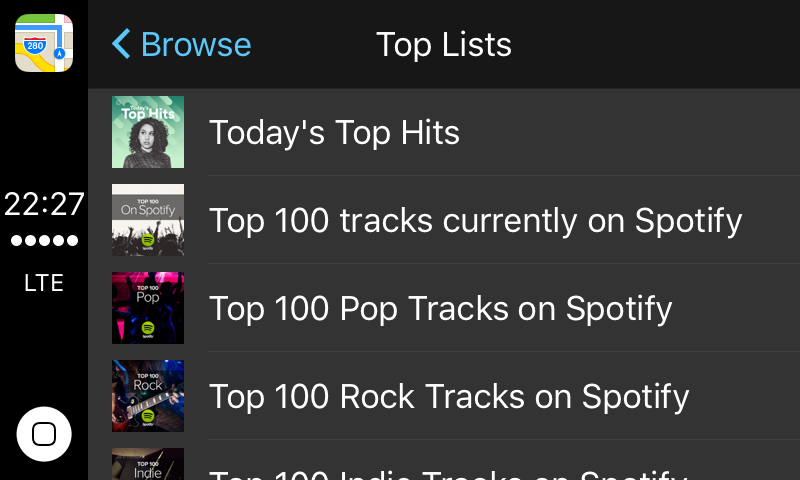Open the Top 100 Indie cover thumbnail
Image resolution: width=800 pixels, height=480 pixels.
[x=148, y=465]
